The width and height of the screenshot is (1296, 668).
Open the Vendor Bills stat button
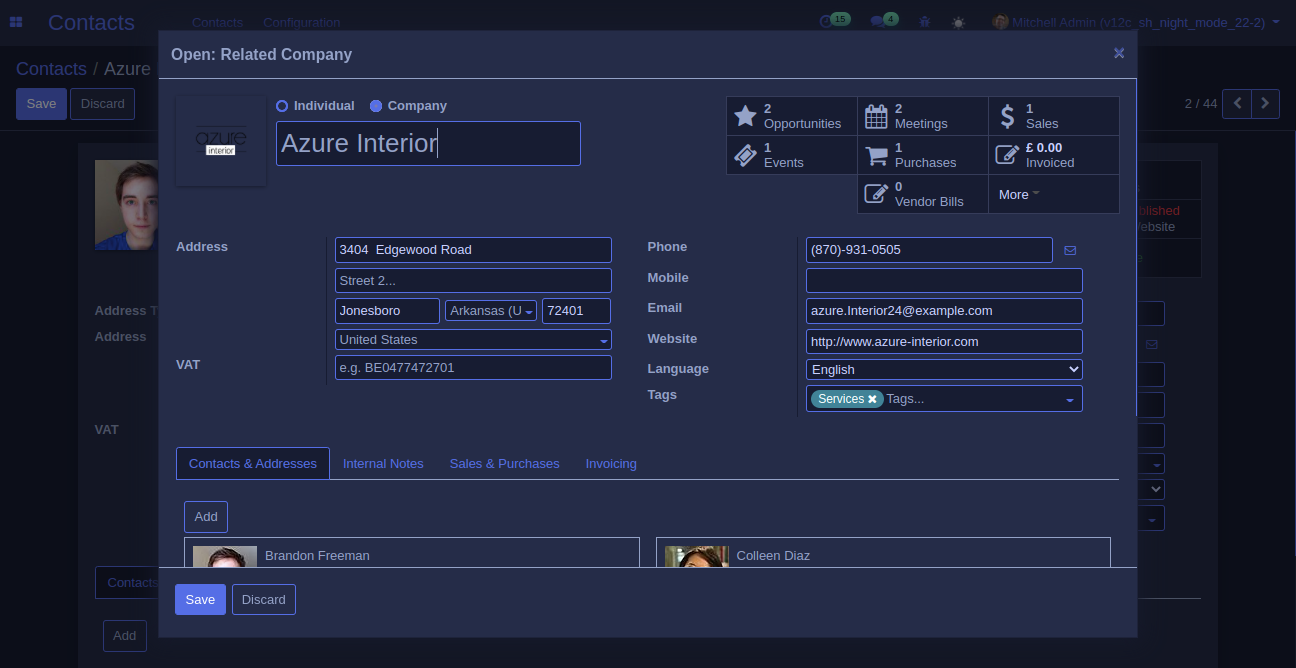923,194
